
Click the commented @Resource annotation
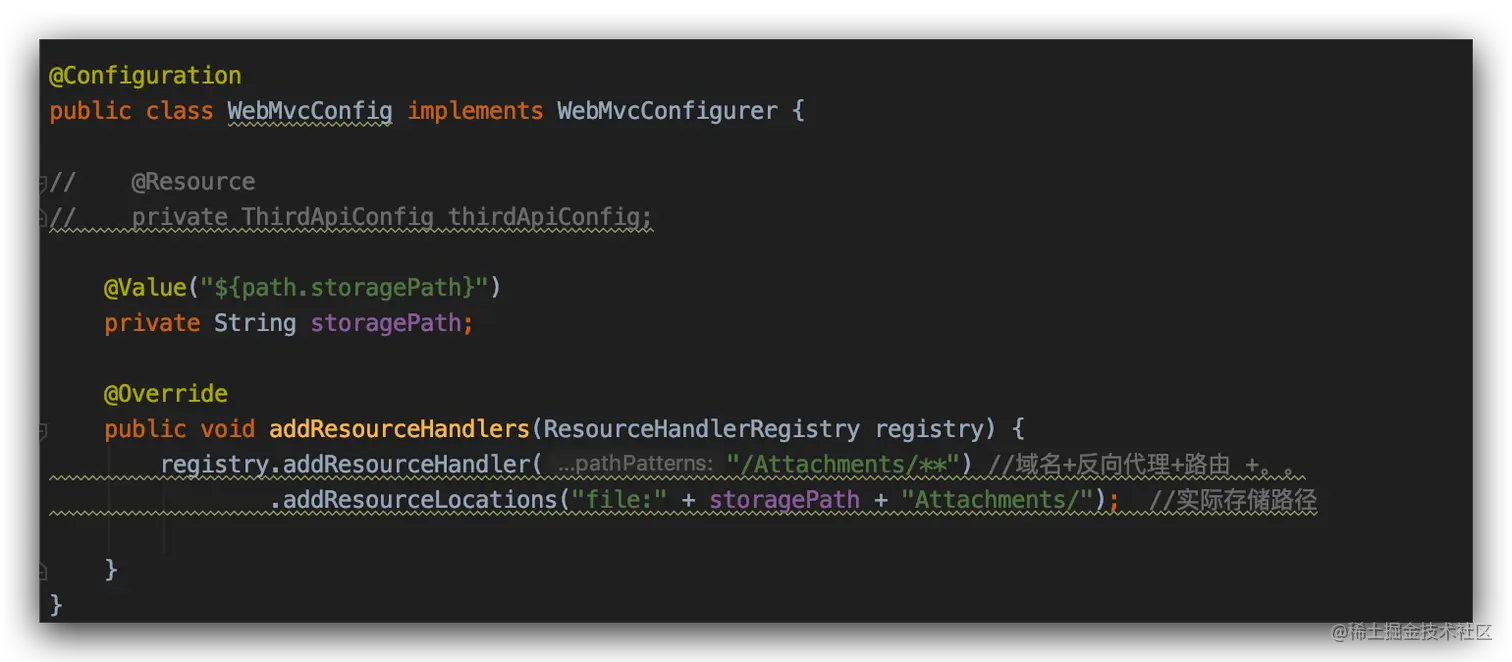[x=193, y=182]
